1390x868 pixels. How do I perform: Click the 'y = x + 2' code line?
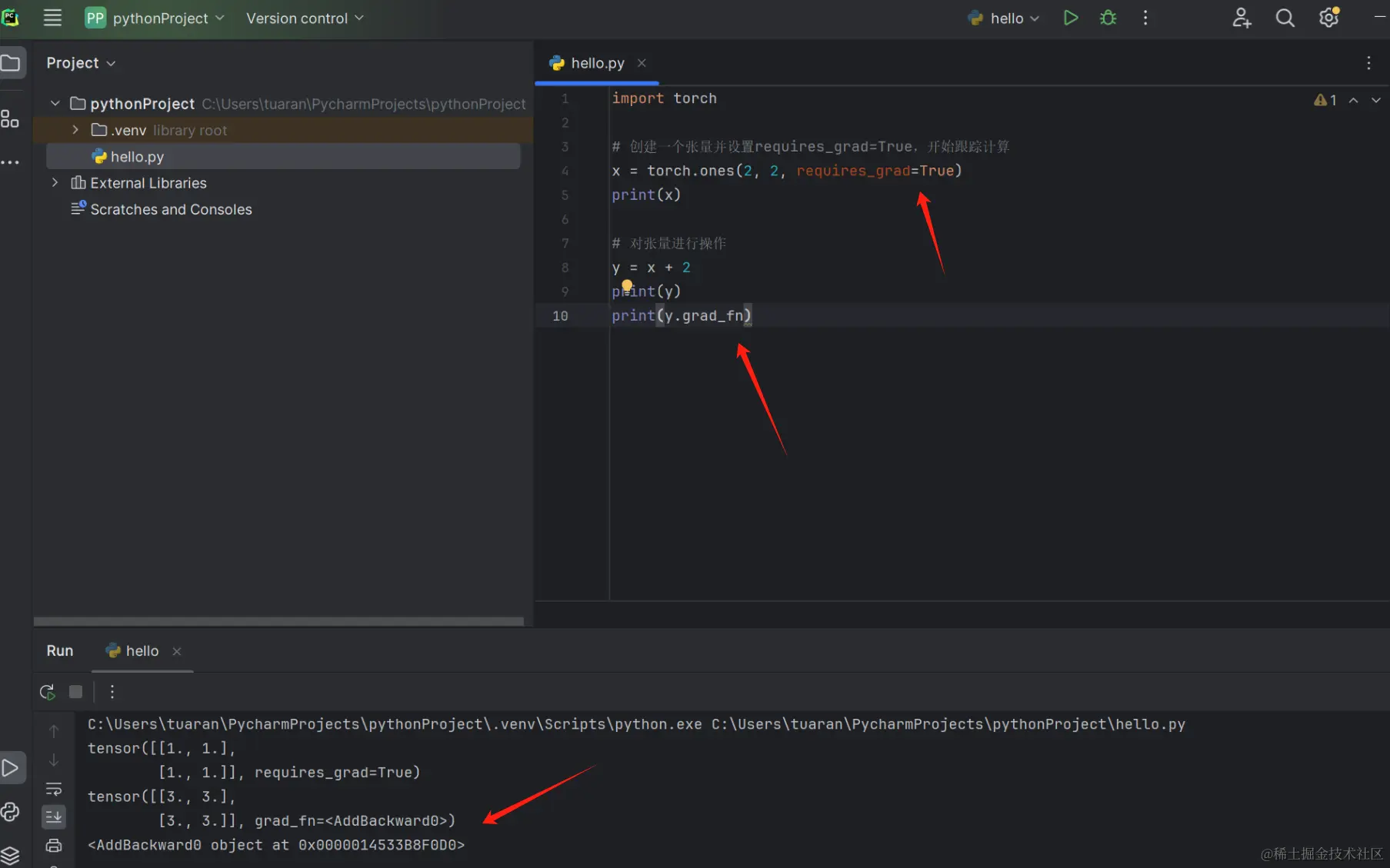click(652, 268)
